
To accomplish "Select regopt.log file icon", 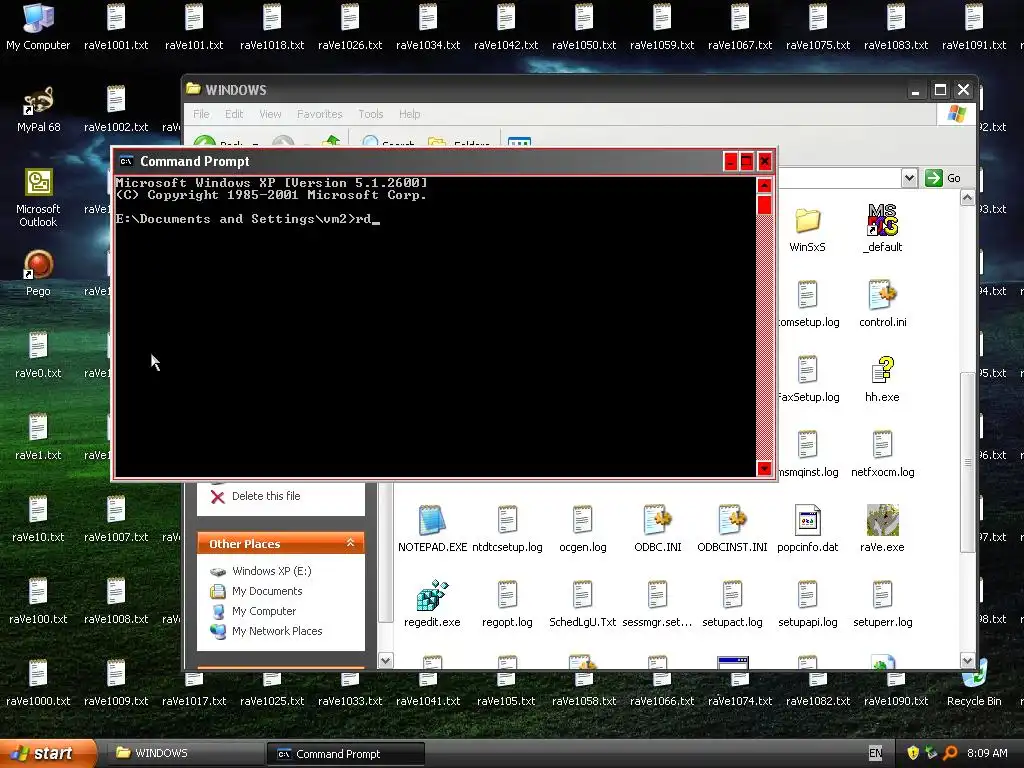I will (x=507, y=604).
